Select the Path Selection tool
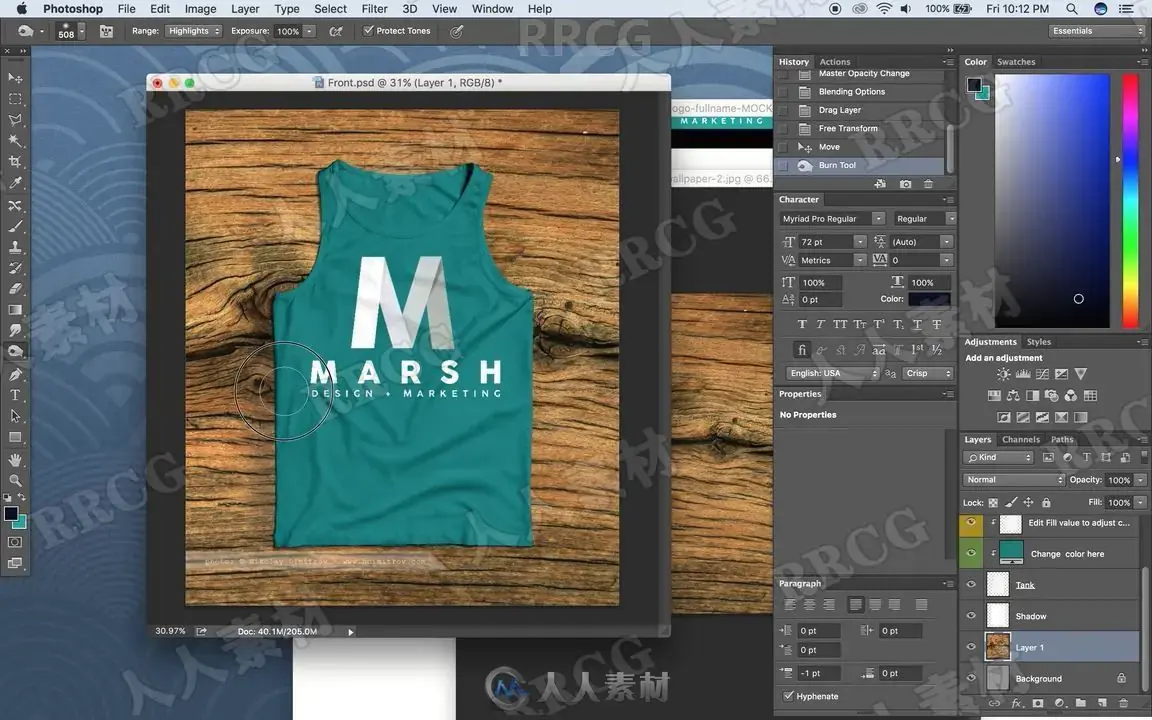Image resolution: width=1152 pixels, height=720 pixels. pyautogui.click(x=15, y=416)
